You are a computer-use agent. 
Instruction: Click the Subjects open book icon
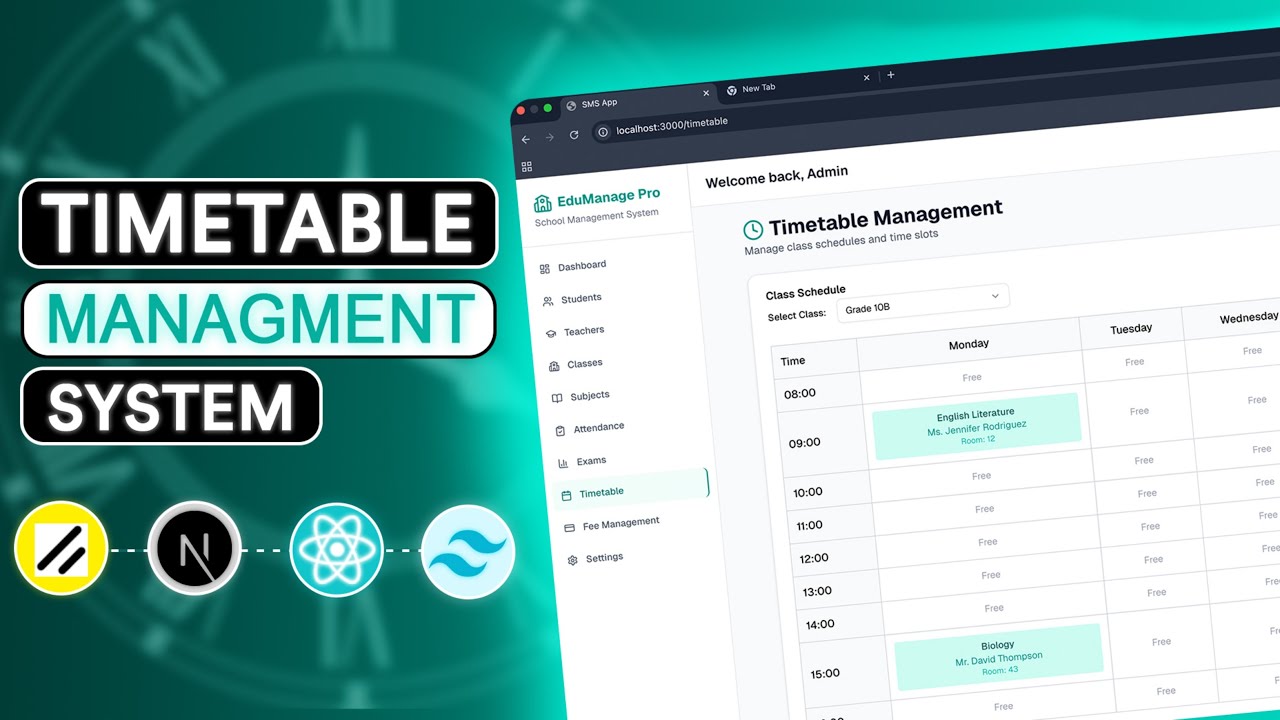(557, 398)
